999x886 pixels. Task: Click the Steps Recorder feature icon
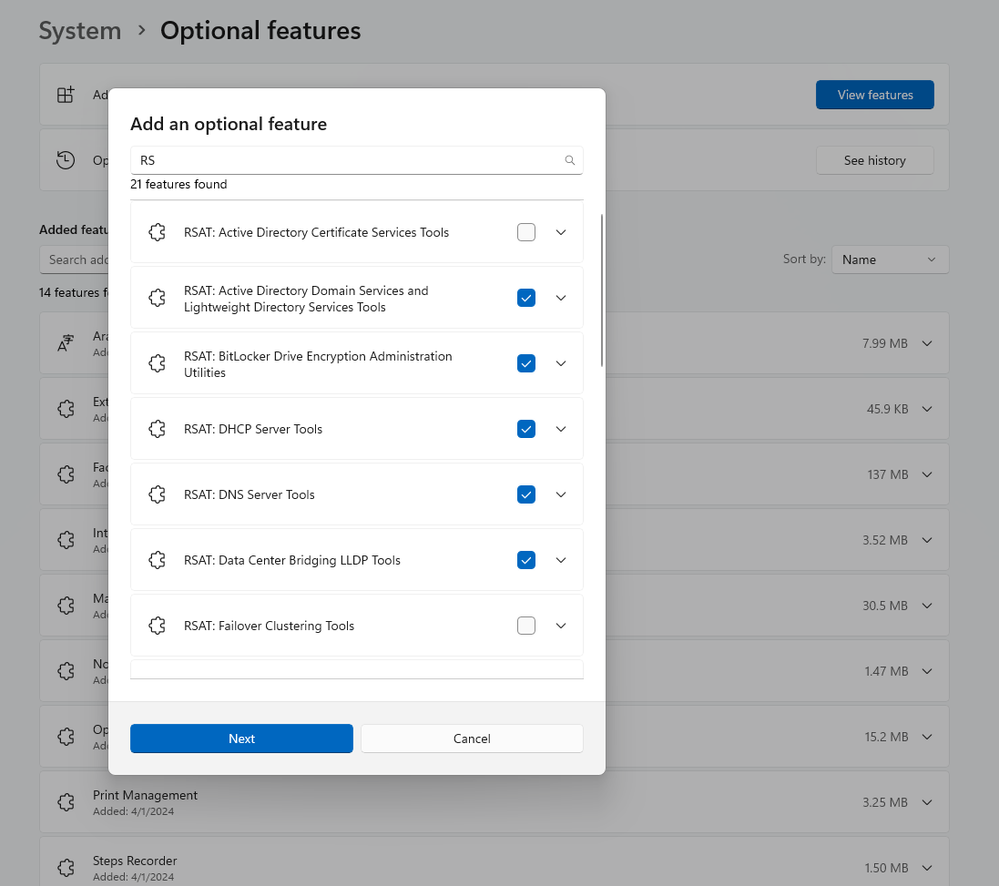click(66, 868)
